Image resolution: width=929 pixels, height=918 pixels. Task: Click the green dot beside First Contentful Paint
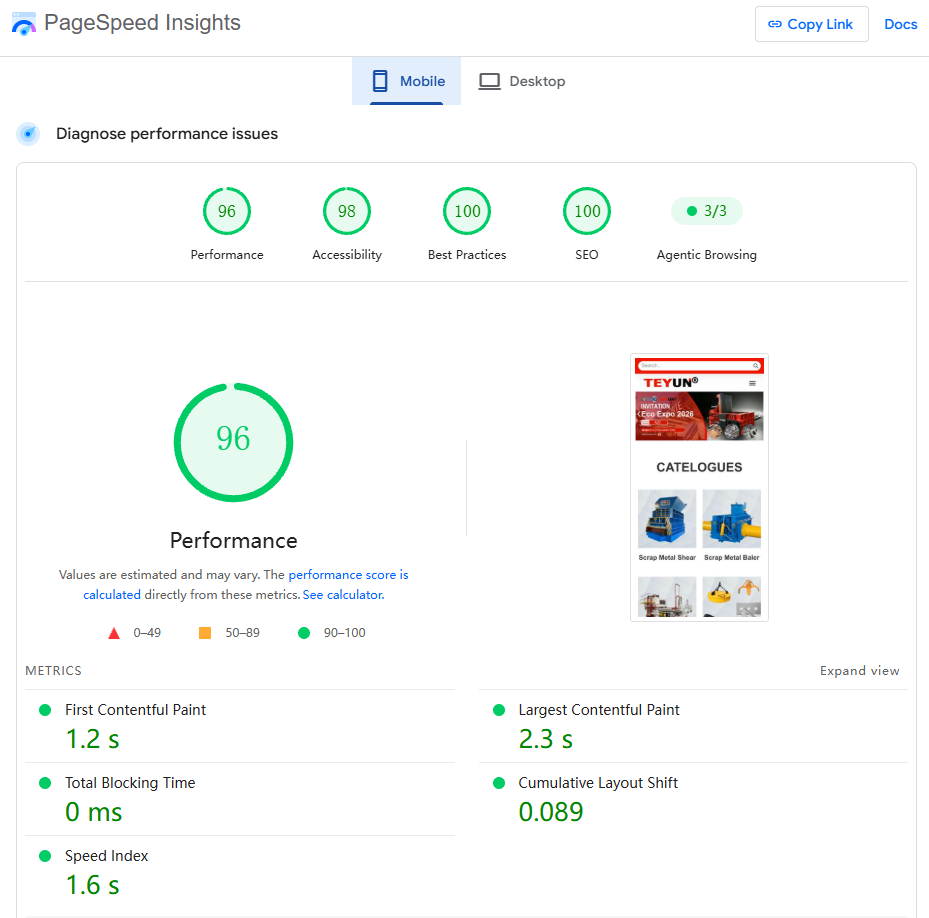point(45,710)
